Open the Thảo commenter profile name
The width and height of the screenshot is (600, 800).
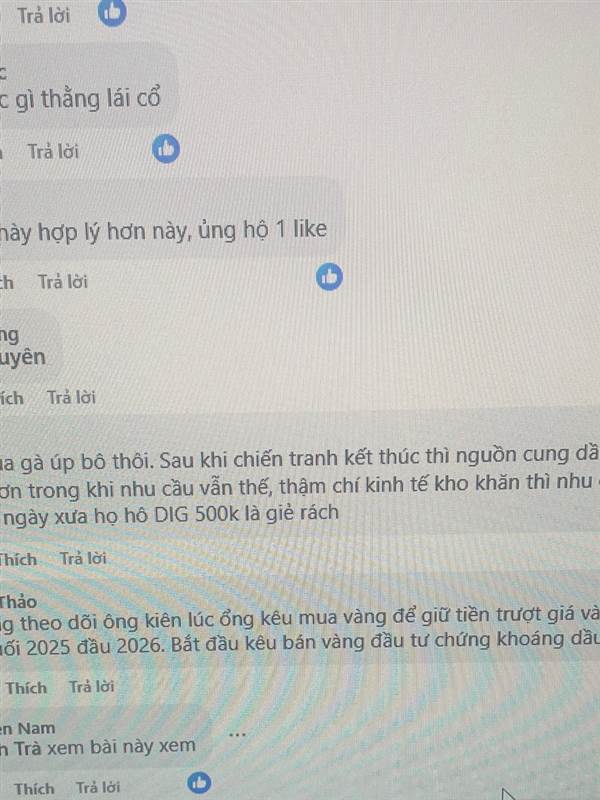pos(18,602)
